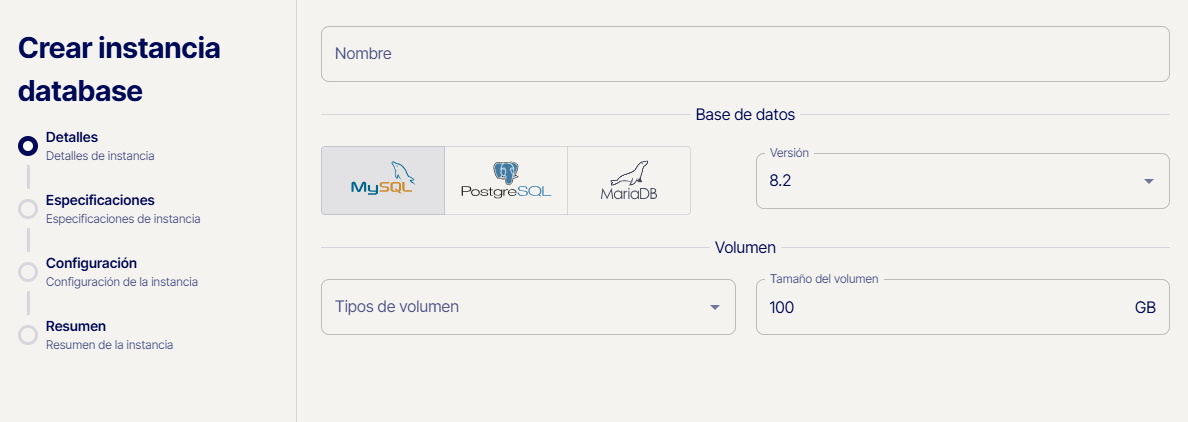Viewport: 1188px width, 422px height.
Task: Jump to the Configuración step label
Action: (91, 263)
